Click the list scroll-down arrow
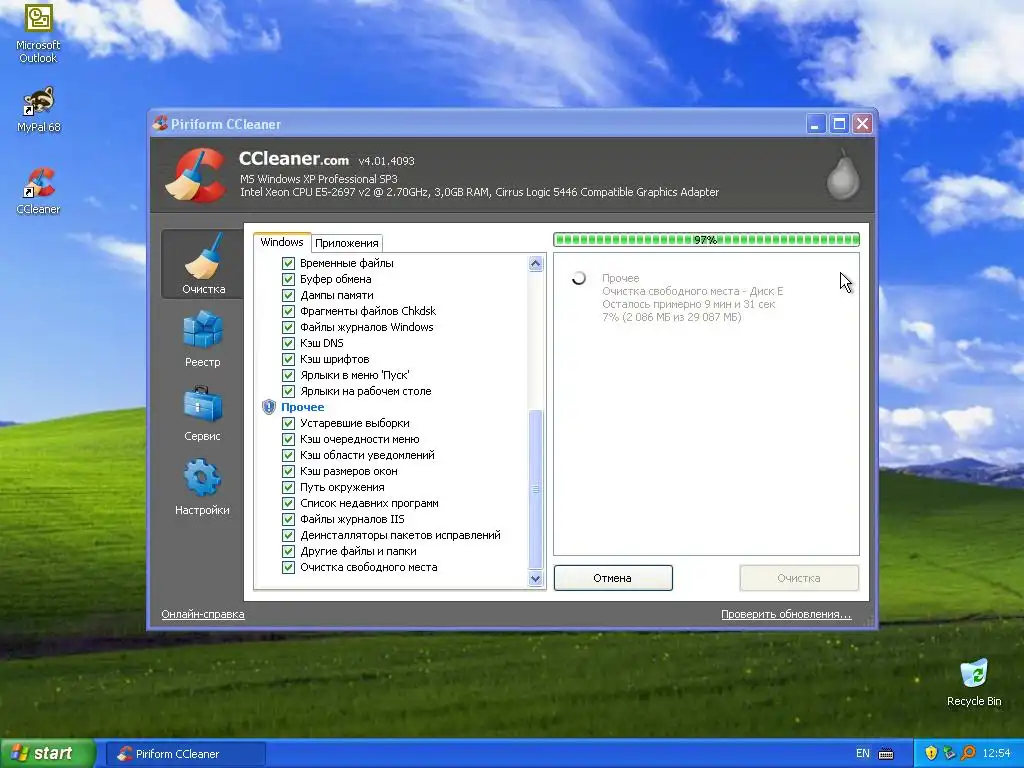This screenshot has height=768, width=1024. click(x=536, y=578)
